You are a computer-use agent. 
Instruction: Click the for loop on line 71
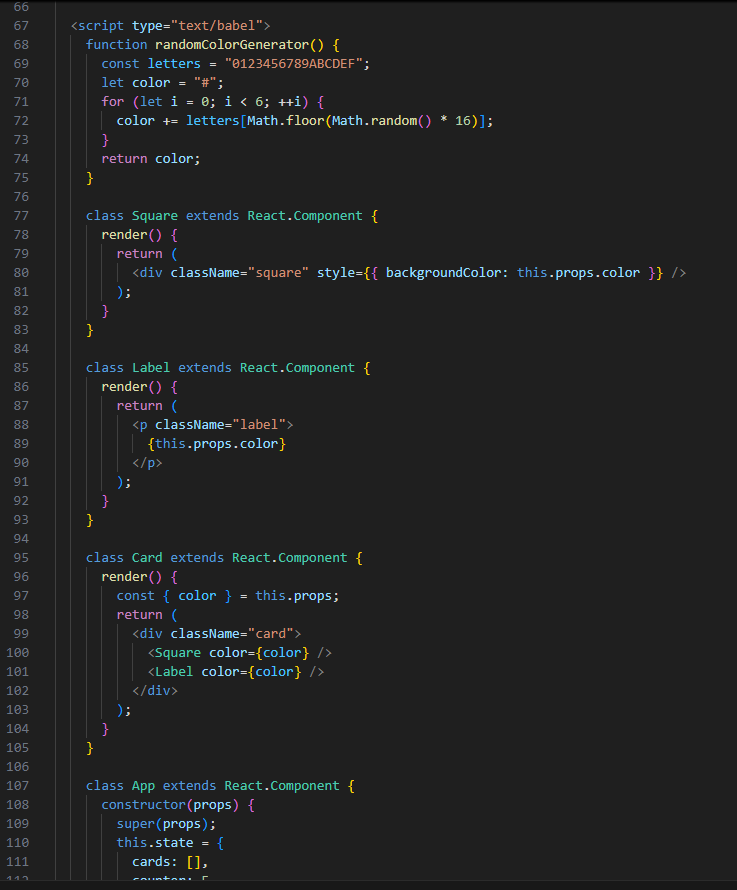coord(213,102)
